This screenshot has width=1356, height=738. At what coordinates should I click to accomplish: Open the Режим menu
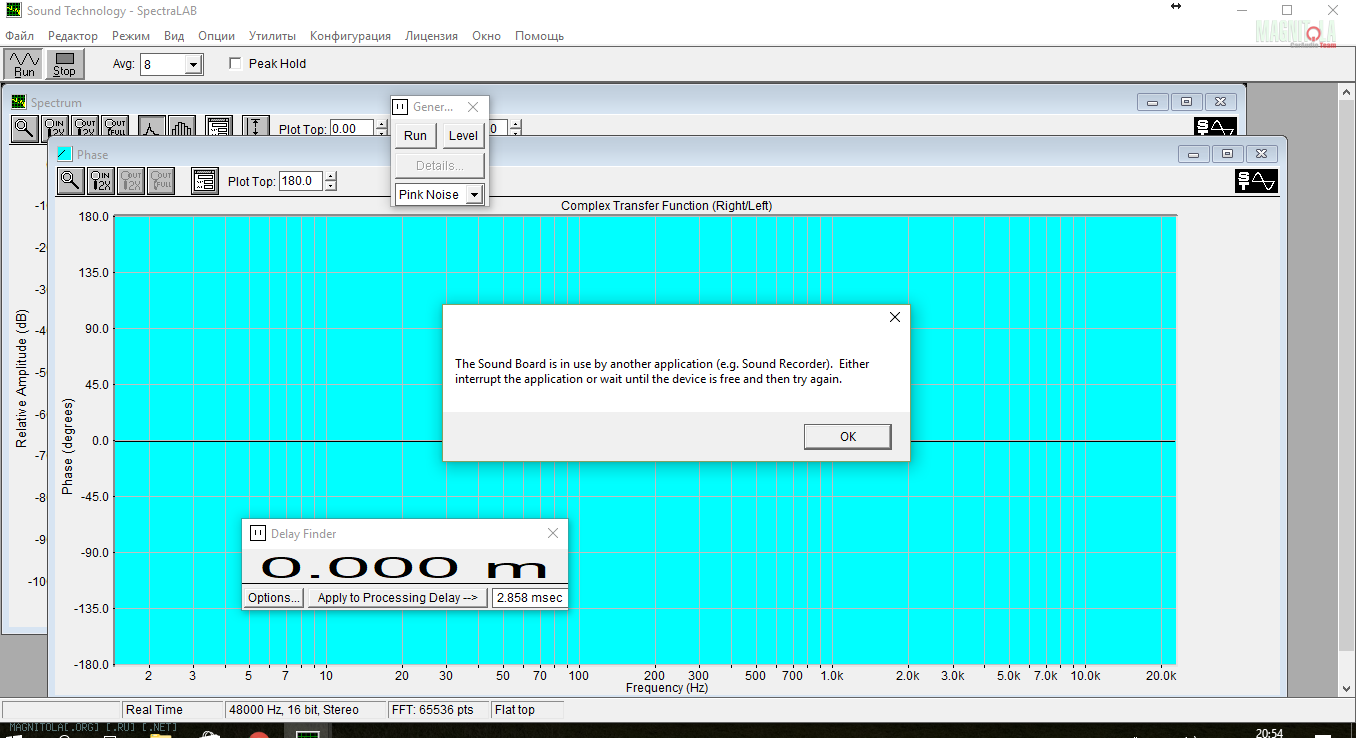[x=131, y=36]
